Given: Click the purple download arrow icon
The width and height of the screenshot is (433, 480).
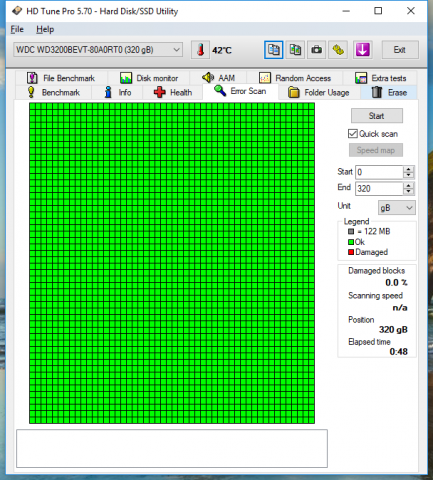Looking at the screenshot, I should pyautogui.click(x=362, y=50).
